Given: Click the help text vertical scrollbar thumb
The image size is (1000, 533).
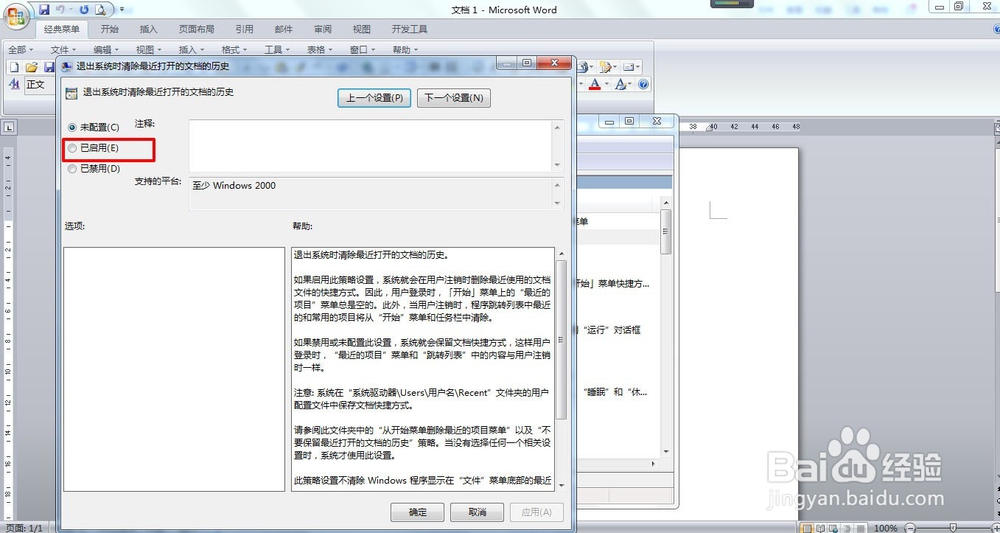Looking at the screenshot, I should [561, 339].
